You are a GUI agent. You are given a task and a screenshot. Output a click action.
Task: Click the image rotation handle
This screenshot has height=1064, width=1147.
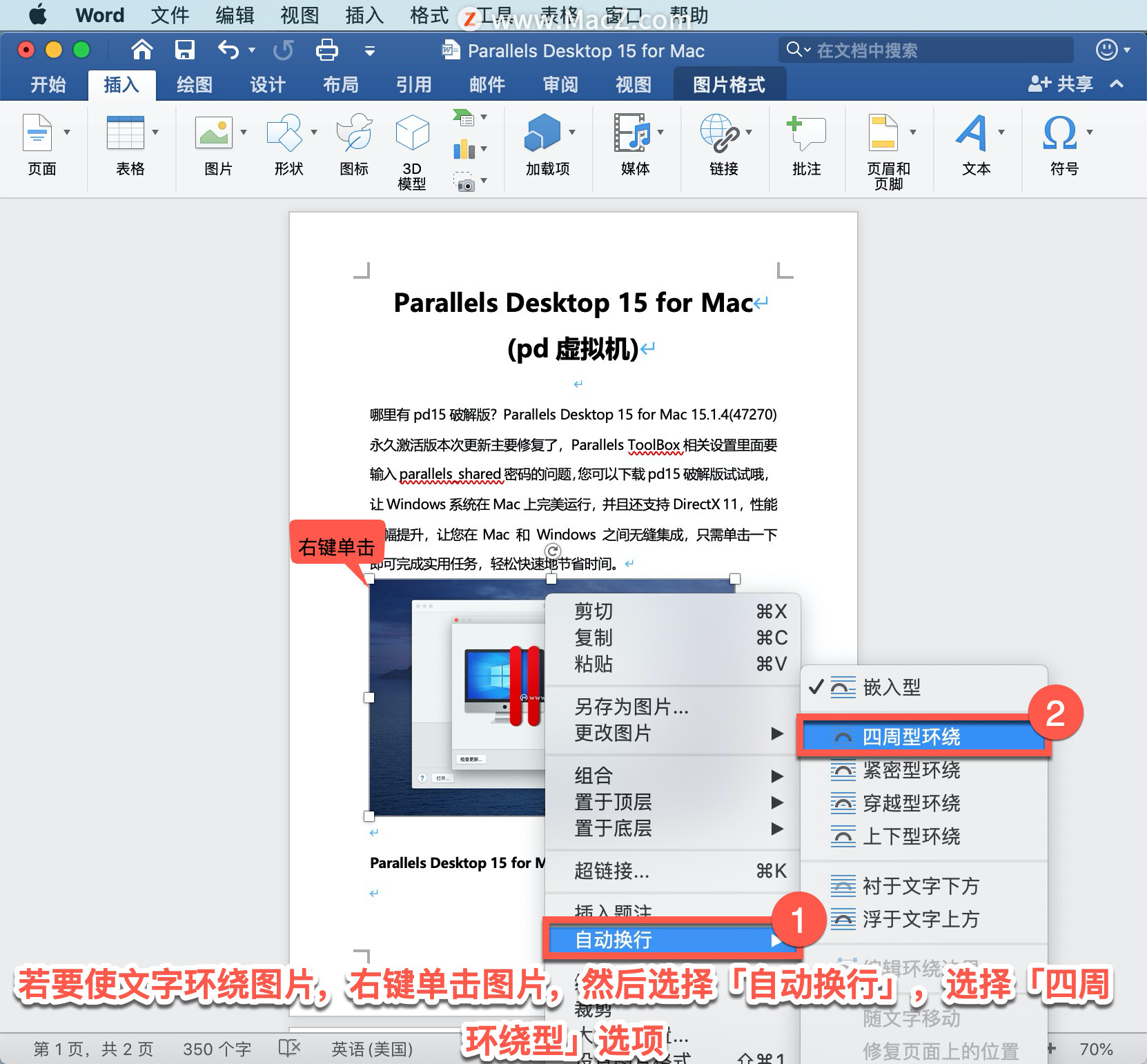pyautogui.click(x=552, y=551)
